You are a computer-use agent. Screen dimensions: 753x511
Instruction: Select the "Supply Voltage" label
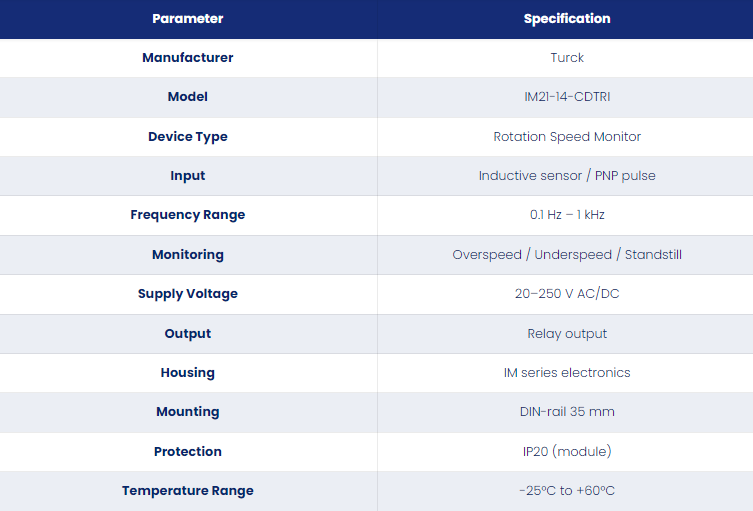188,294
